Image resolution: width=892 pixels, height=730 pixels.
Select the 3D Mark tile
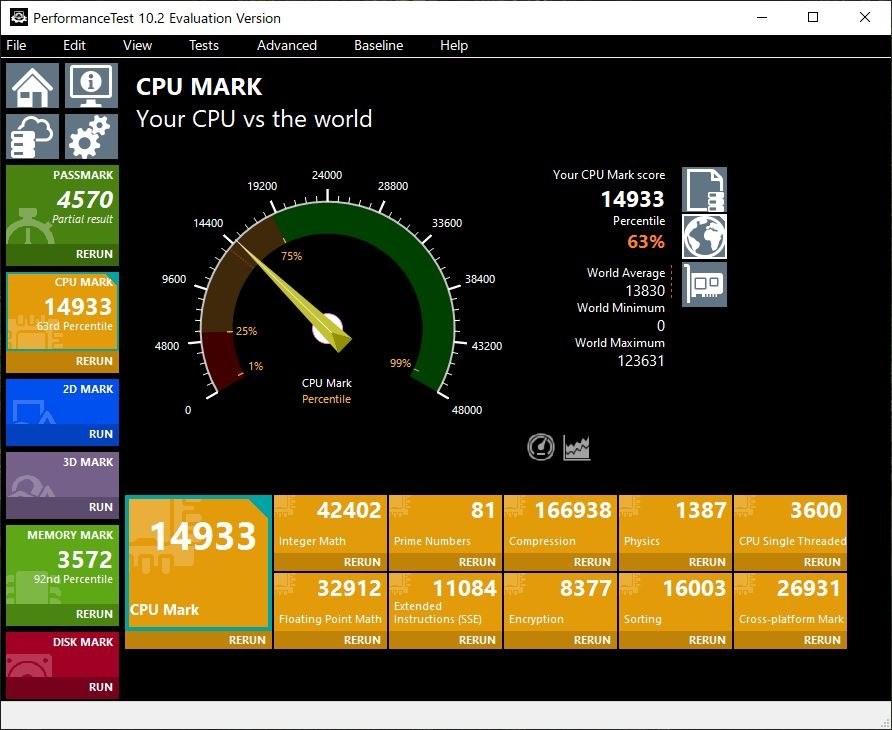pos(63,475)
